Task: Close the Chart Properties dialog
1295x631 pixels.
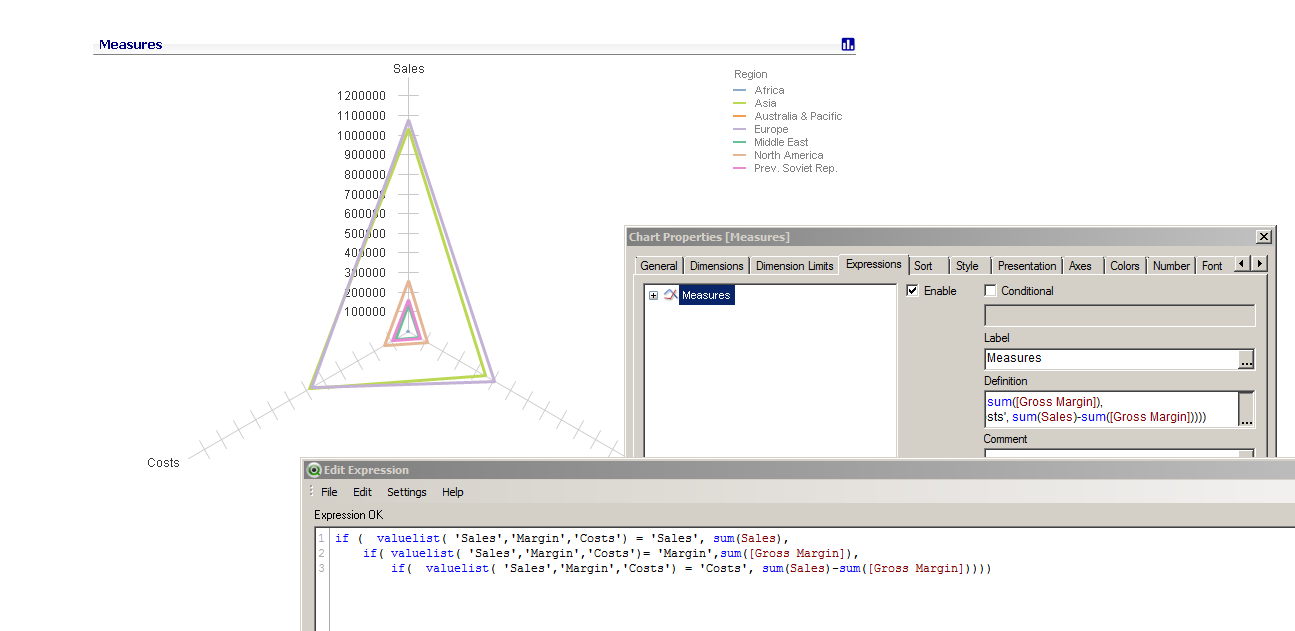Action: 1263,237
